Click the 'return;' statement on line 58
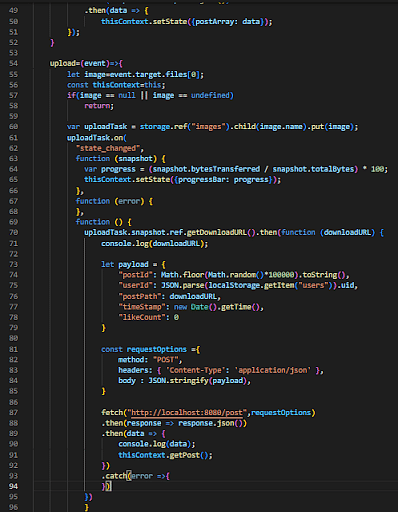Viewport: 398px width, 512px height. point(99,106)
